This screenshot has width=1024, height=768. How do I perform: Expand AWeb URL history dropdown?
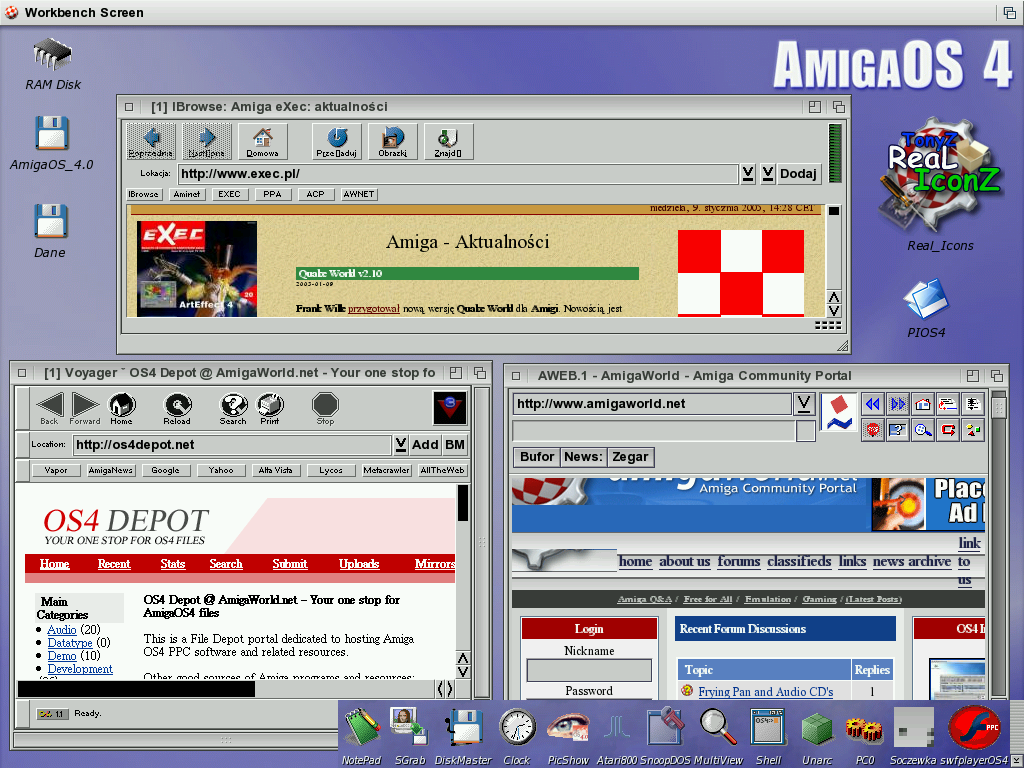pos(804,404)
